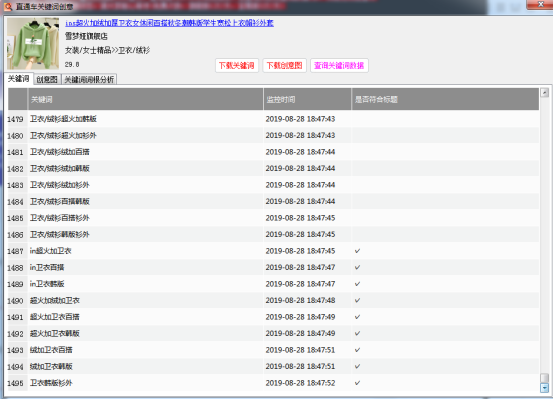Click row number 1479

(x=15, y=119)
